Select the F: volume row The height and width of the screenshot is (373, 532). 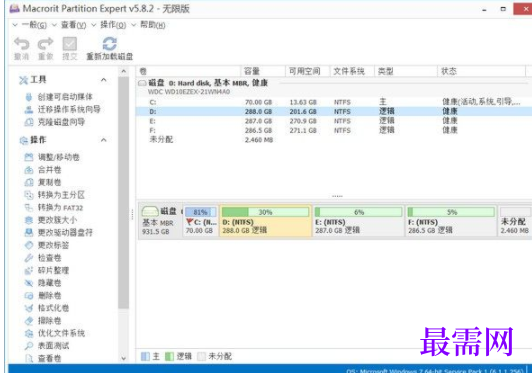click(x=334, y=131)
